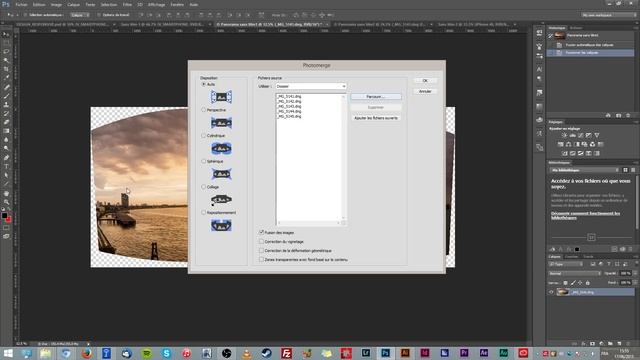Open the Affichage menu
The image size is (640, 360).
(156, 4)
